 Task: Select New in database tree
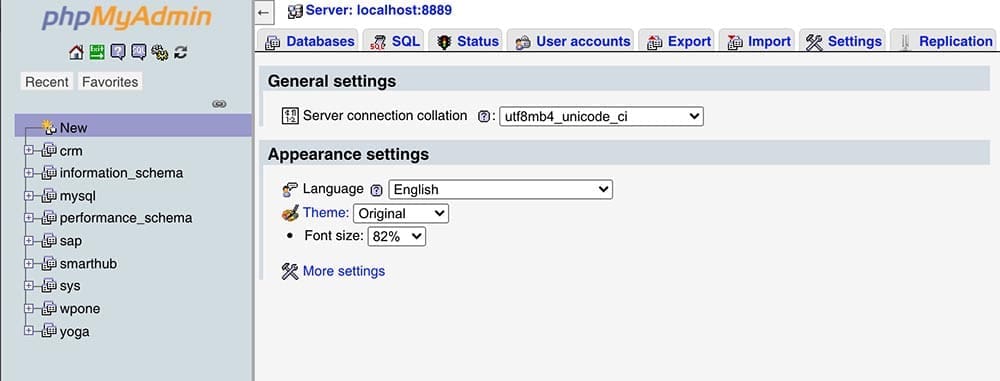73,128
